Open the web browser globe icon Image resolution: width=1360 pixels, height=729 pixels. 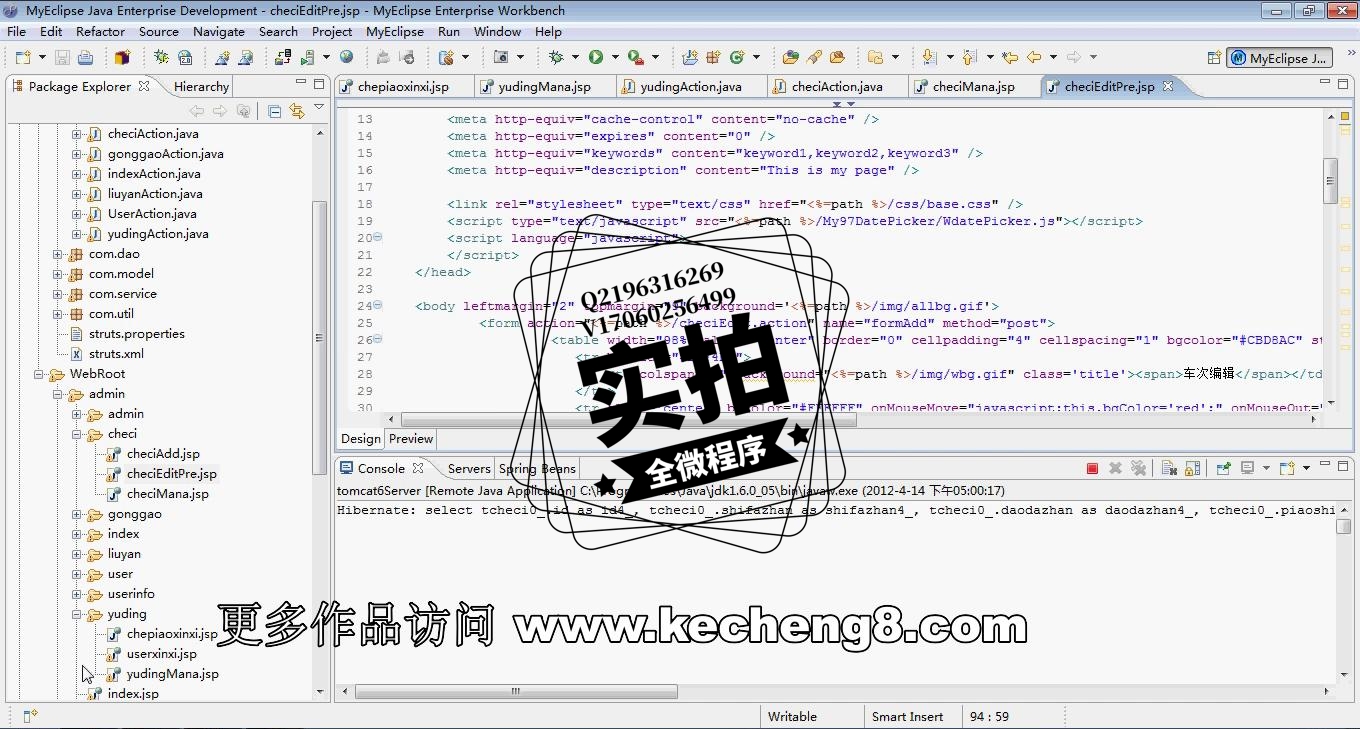click(x=346, y=58)
